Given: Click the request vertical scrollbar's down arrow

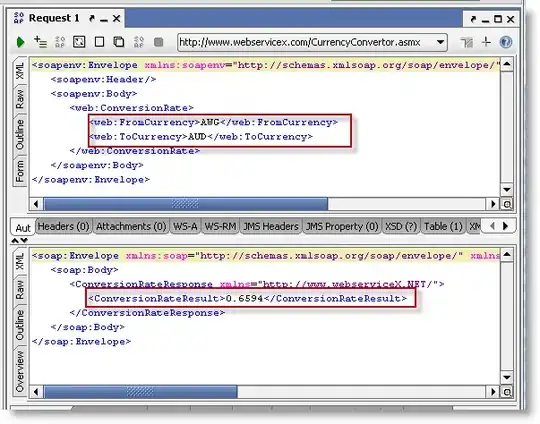Looking at the screenshot, I should (x=507, y=189).
